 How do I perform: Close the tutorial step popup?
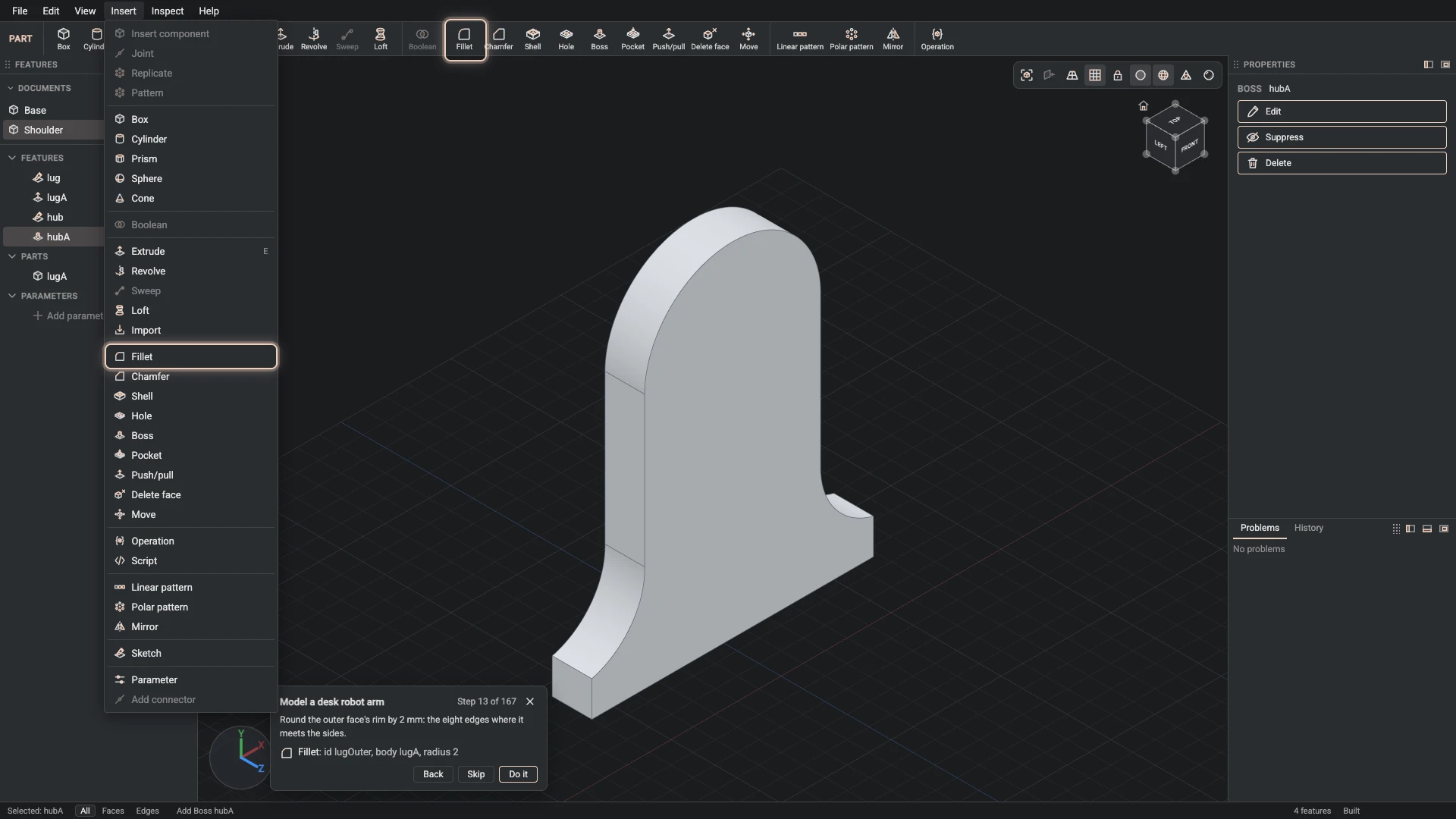coord(530,701)
